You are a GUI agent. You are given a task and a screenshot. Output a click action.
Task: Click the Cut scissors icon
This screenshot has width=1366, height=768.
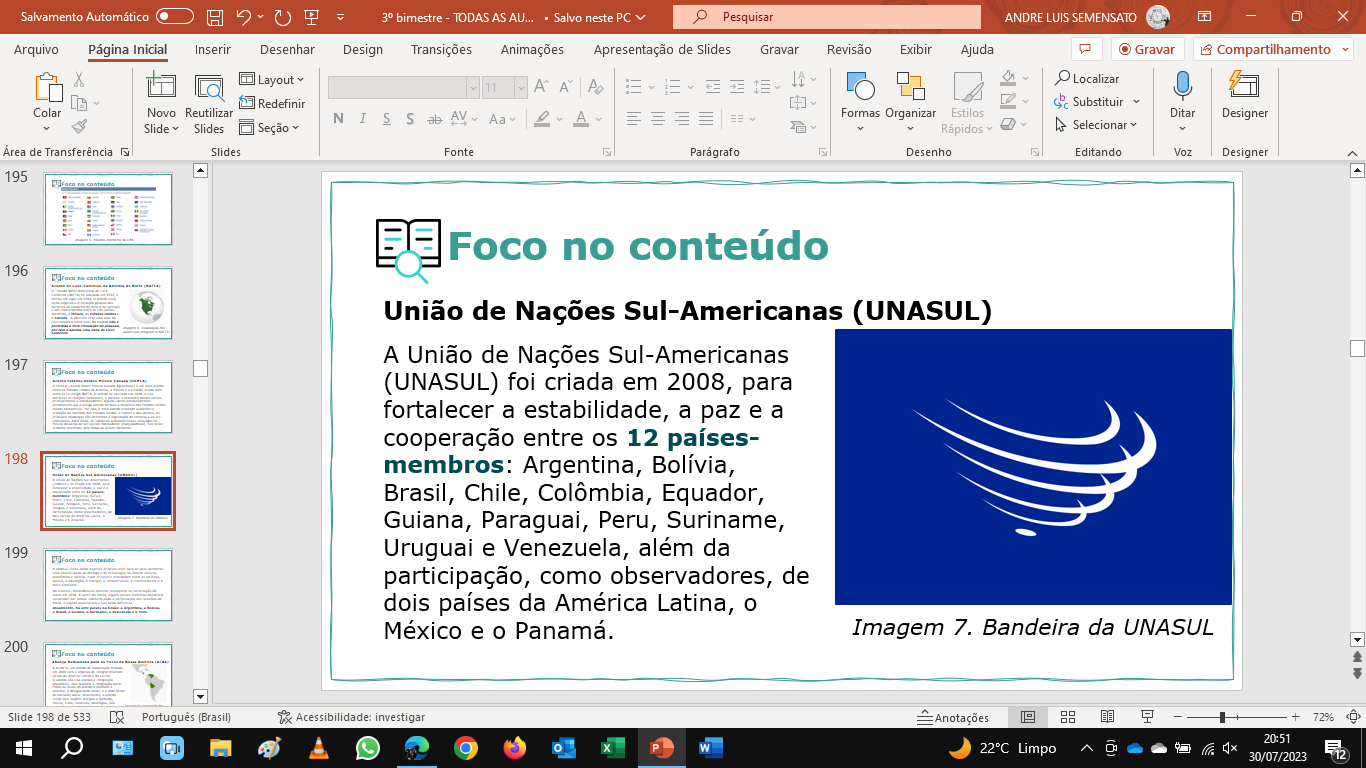[x=79, y=80]
